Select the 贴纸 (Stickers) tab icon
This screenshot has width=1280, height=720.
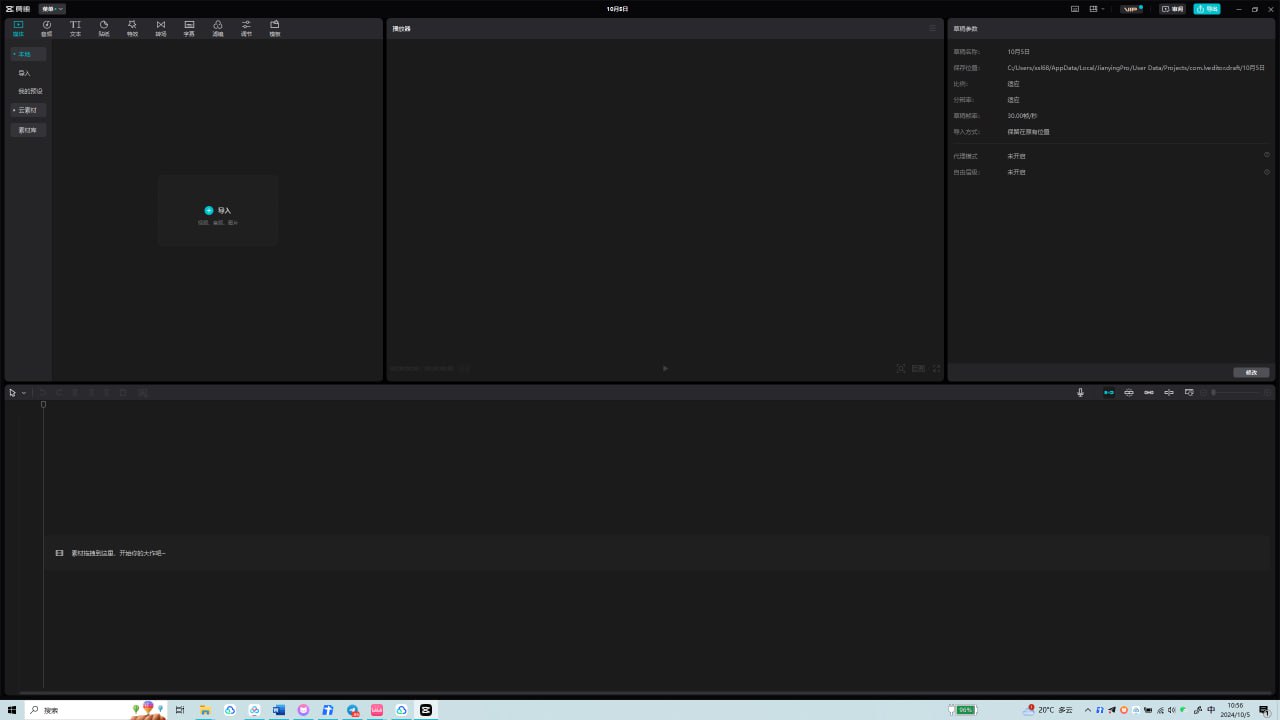coord(103,28)
